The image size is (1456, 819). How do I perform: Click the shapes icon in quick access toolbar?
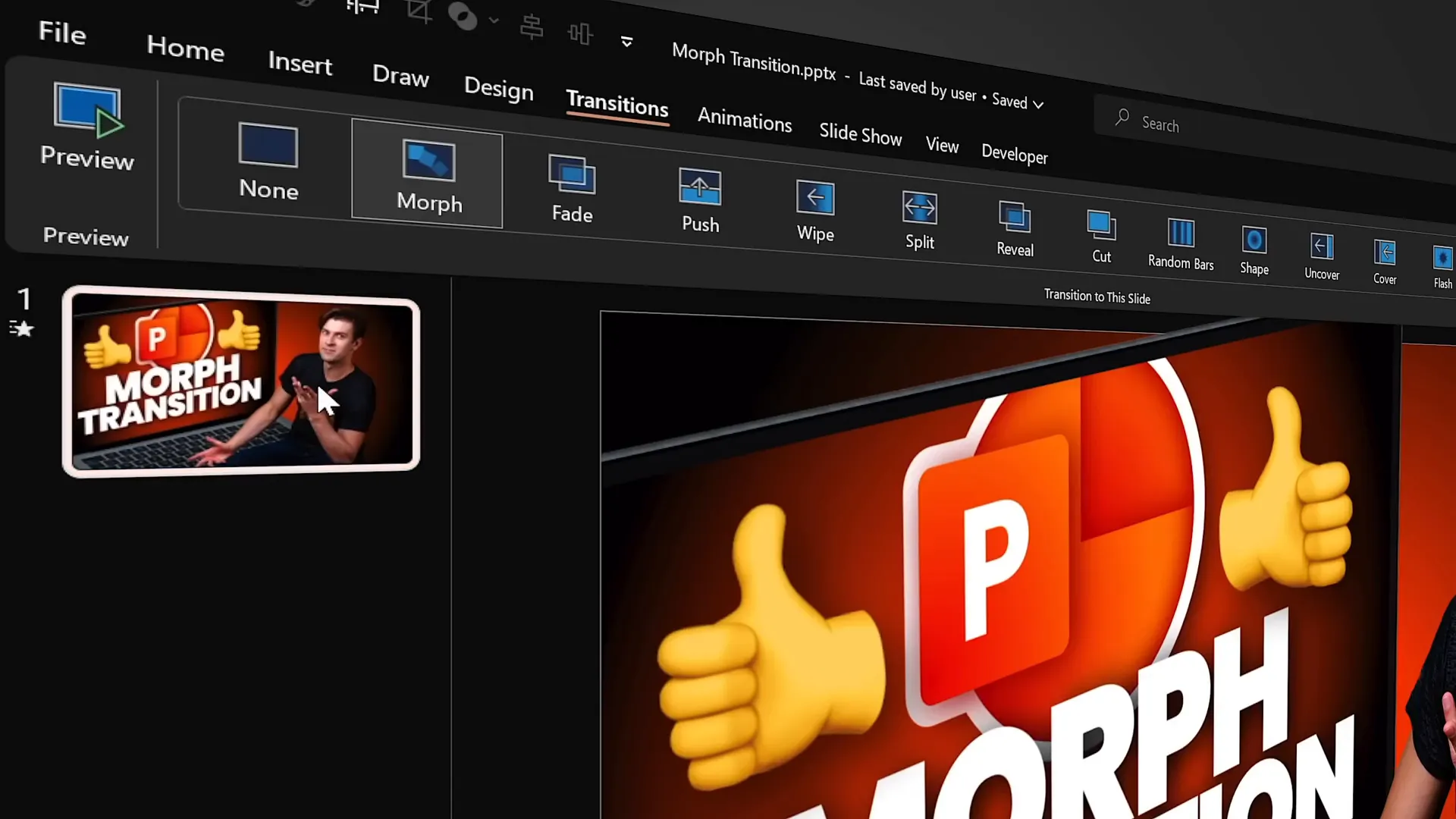pyautogui.click(x=462, y=16)
